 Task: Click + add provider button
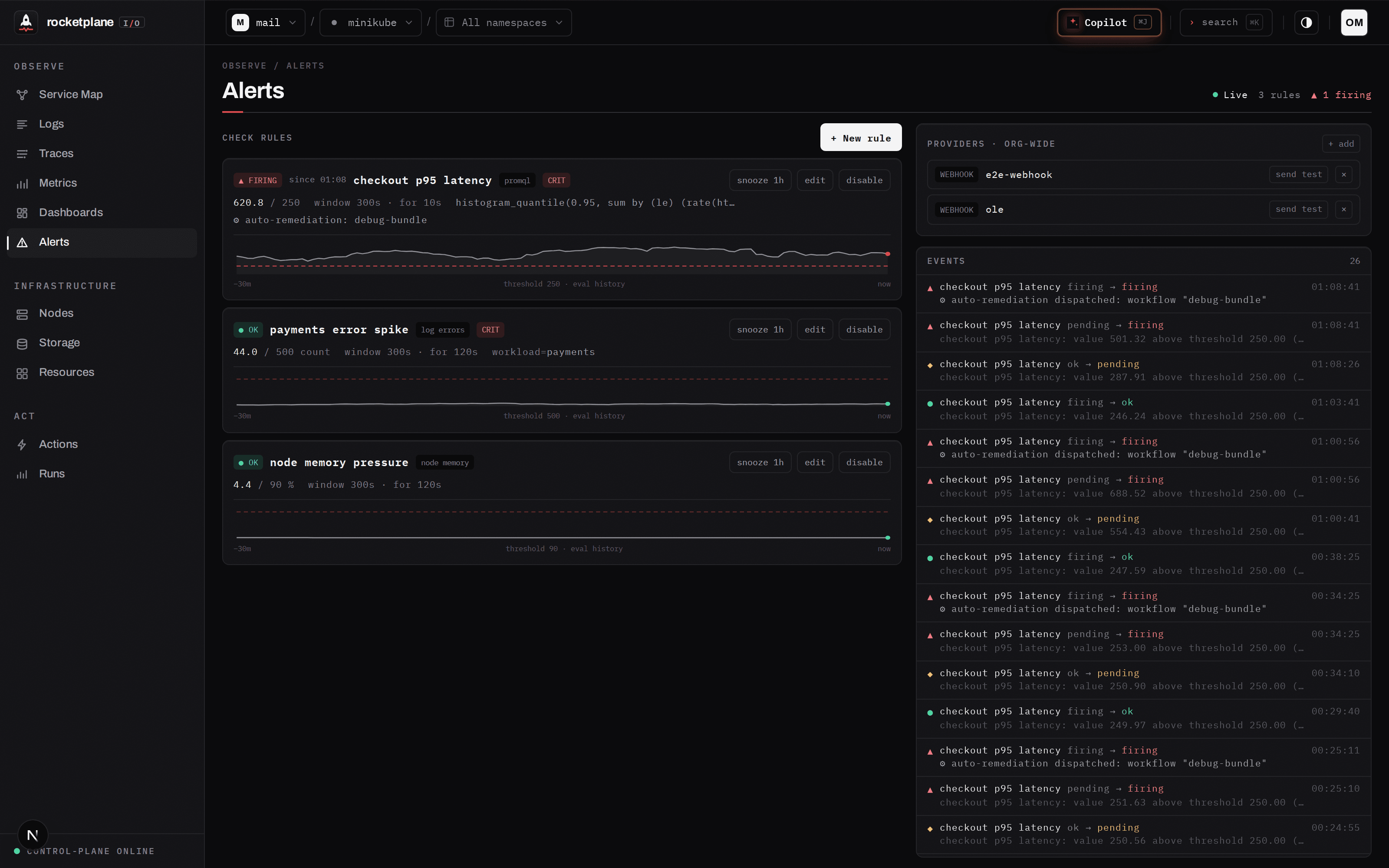[x=1341, y=144]
